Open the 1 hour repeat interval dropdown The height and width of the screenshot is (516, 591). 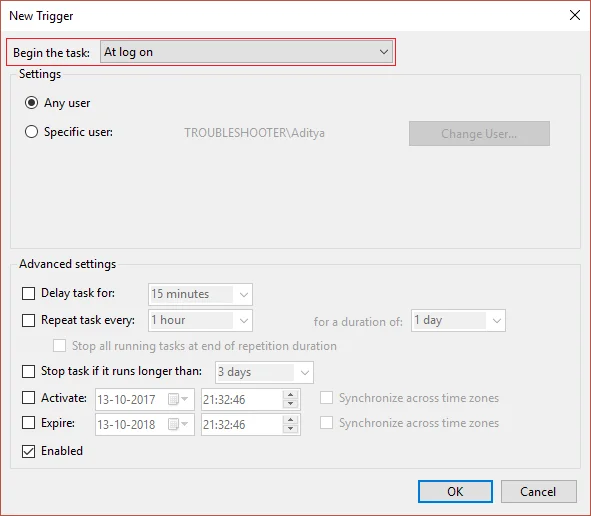(200, 320)
